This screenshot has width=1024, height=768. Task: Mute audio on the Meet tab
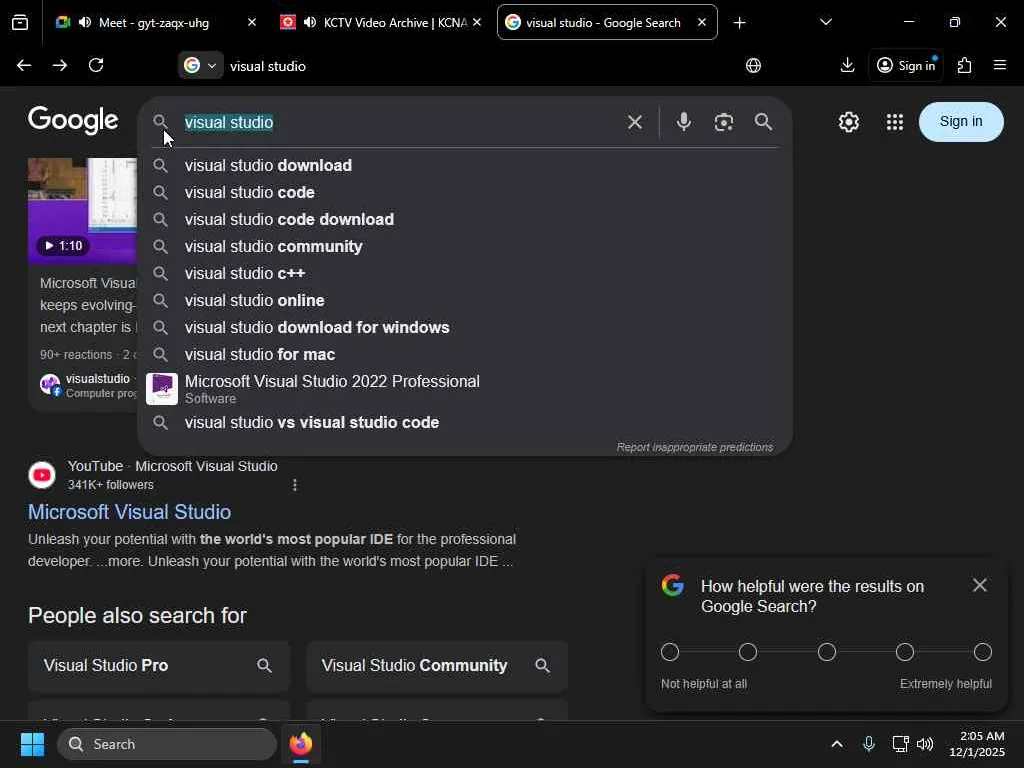tap(85, 22)
